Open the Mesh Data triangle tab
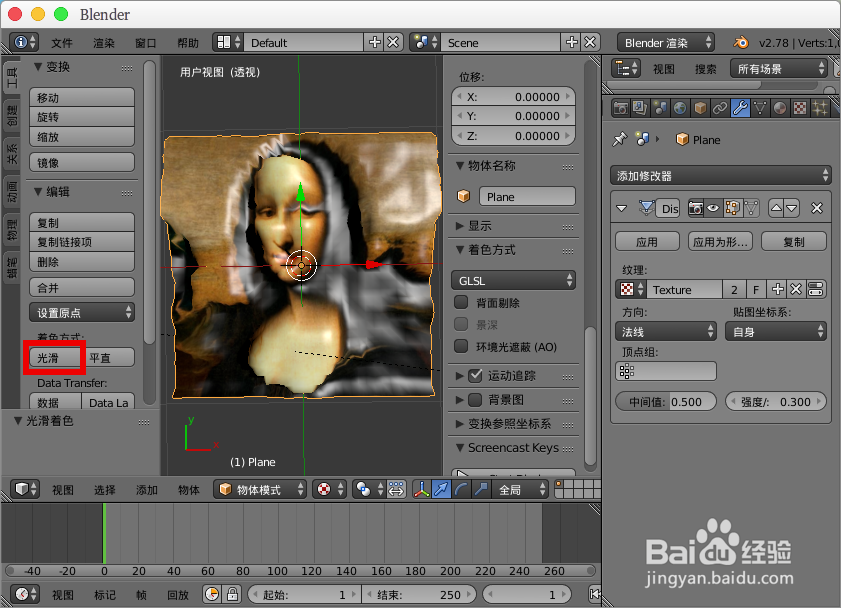Viewport: 841px width, 608px height. (760, 108)
